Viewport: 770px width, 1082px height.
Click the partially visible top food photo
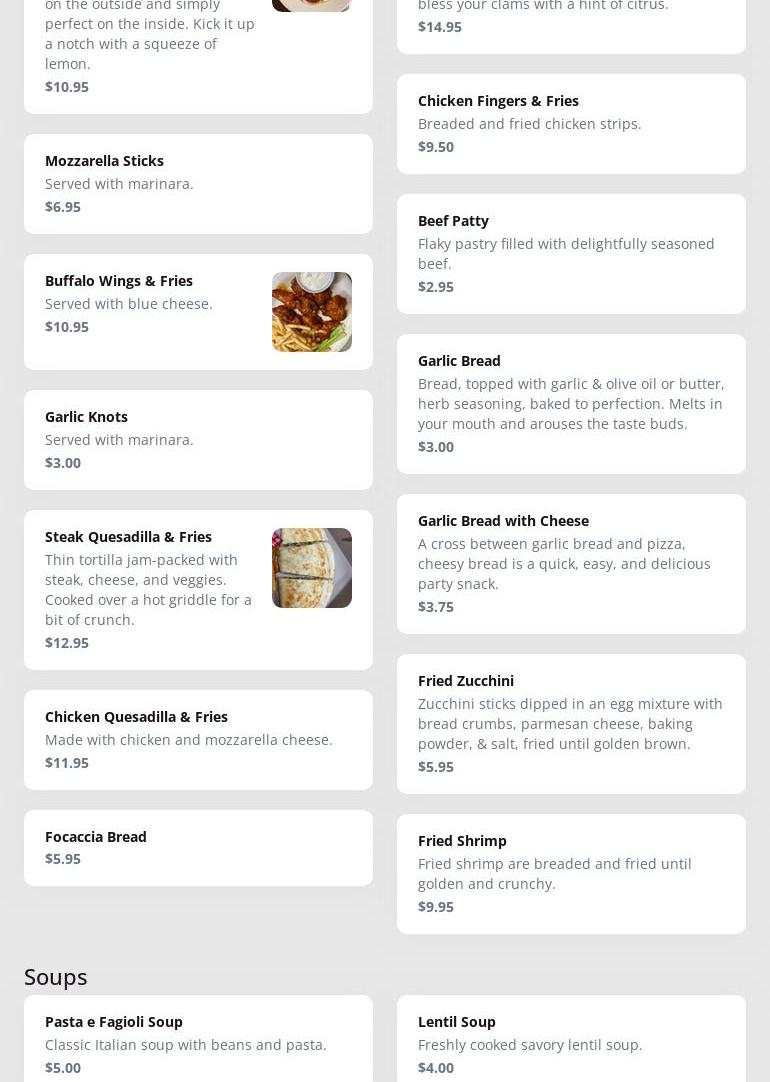click(x=312, y=5)
